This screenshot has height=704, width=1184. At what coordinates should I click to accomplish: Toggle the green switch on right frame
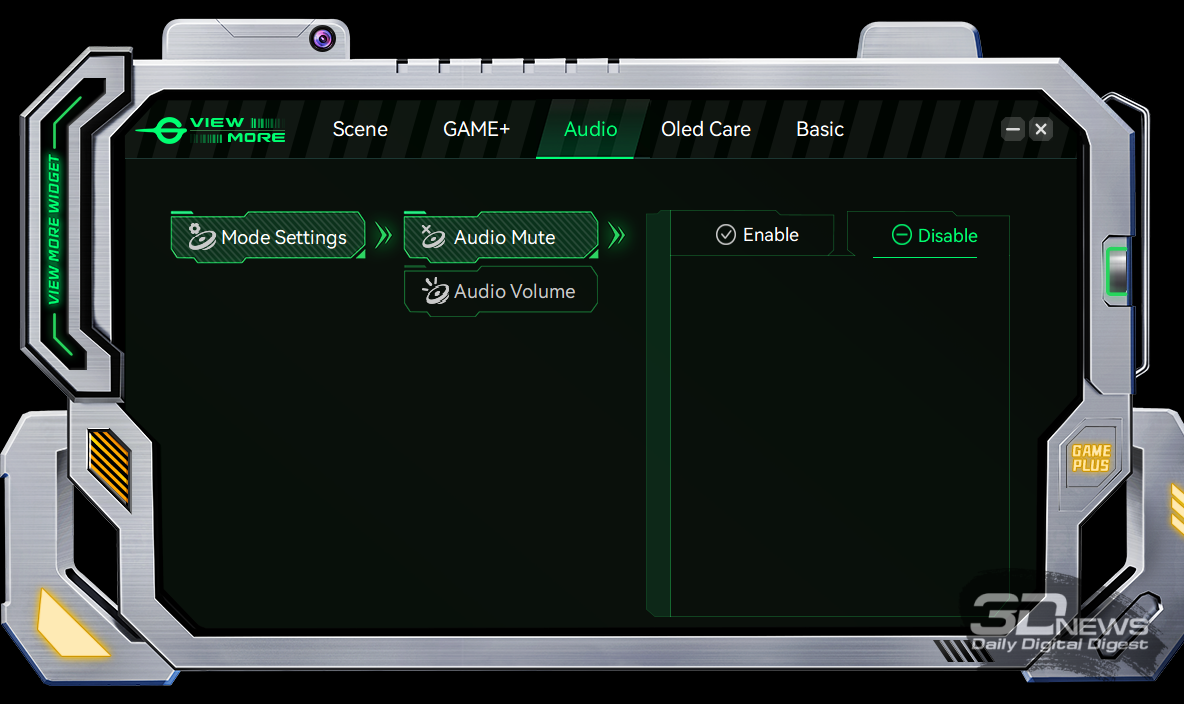point(1116,269)
